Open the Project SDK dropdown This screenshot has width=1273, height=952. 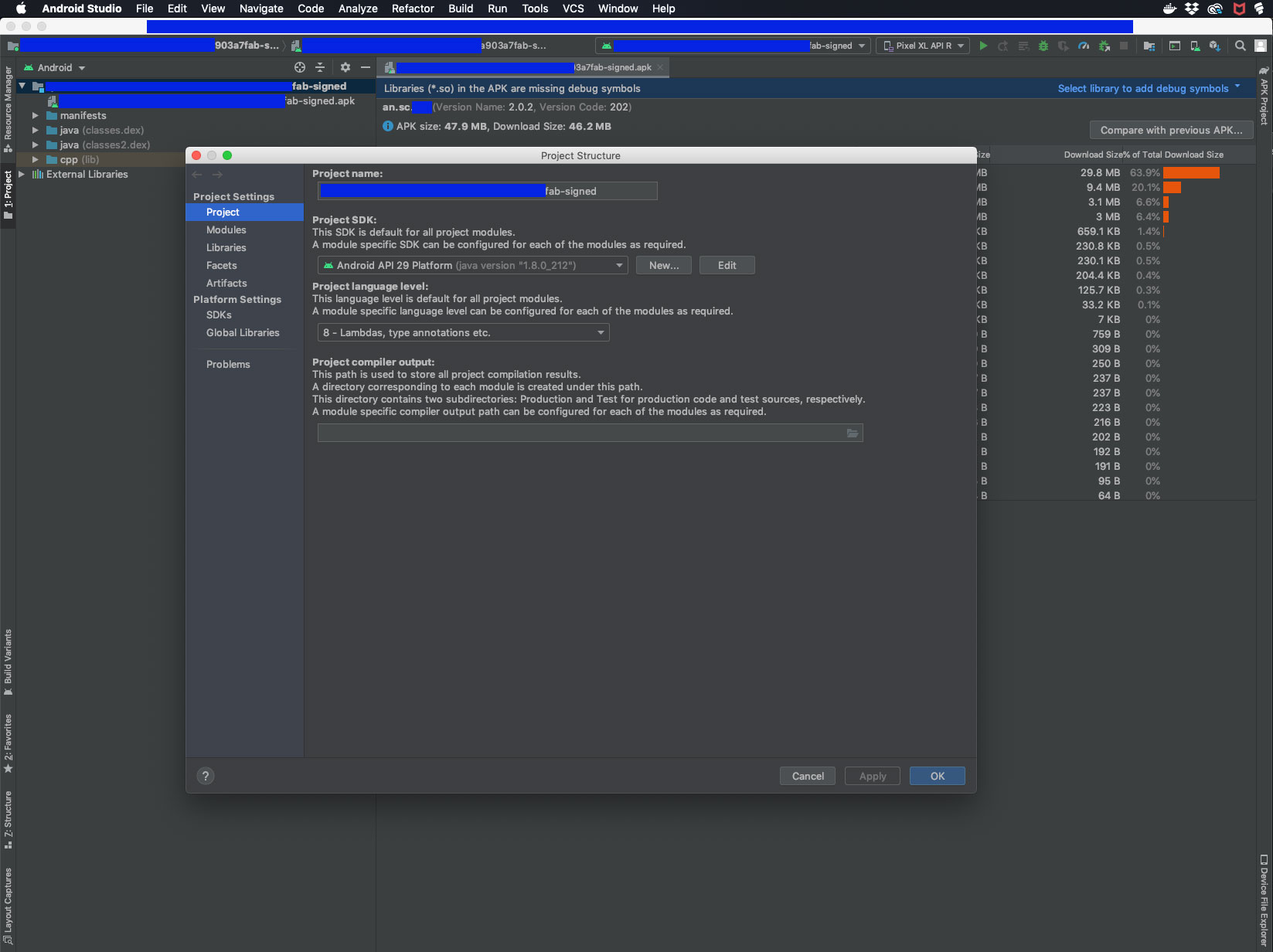[473, 265]
